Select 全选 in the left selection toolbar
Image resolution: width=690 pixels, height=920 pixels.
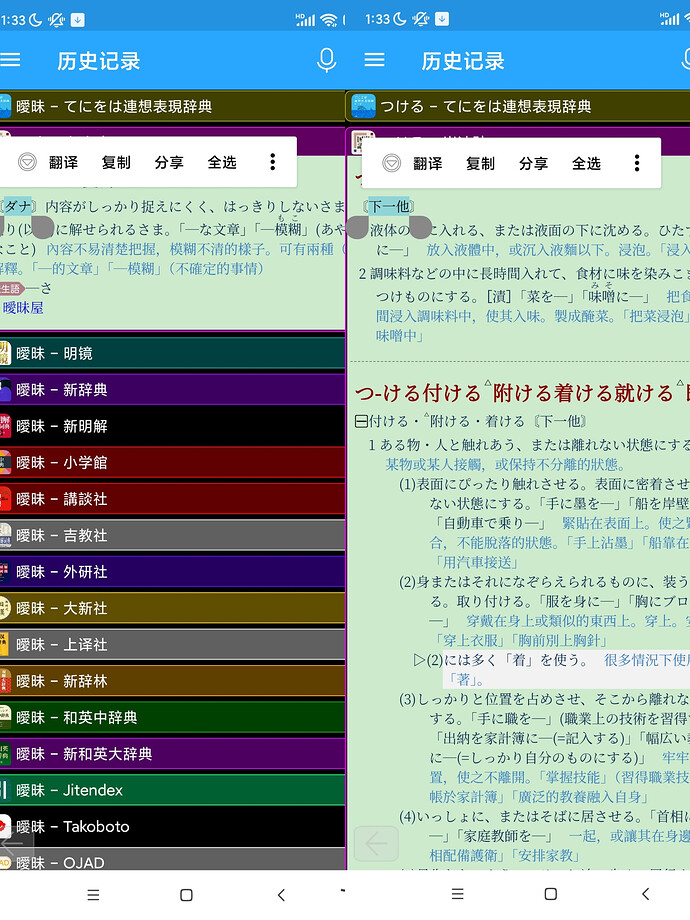(222, 163)
